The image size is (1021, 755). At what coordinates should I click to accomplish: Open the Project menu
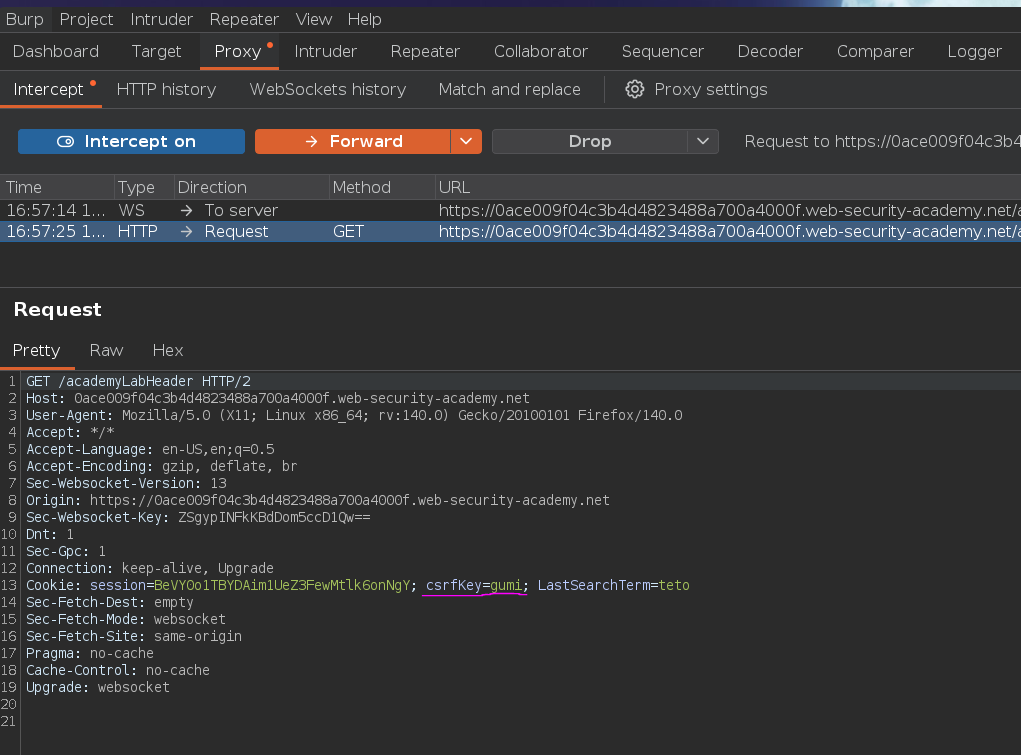pos(87,20)
